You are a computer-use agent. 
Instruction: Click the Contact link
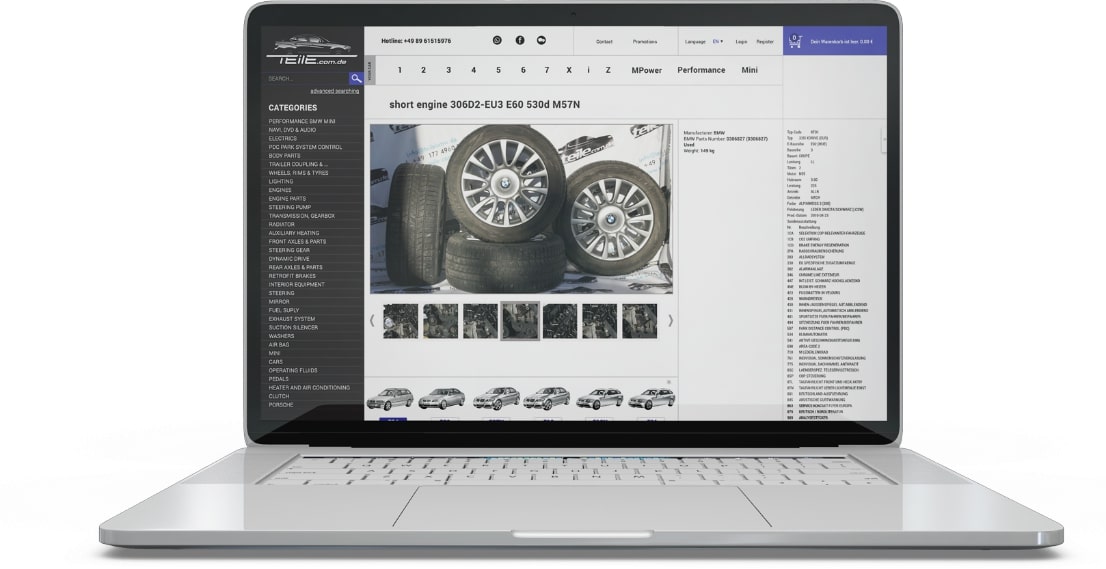point(604,42)
